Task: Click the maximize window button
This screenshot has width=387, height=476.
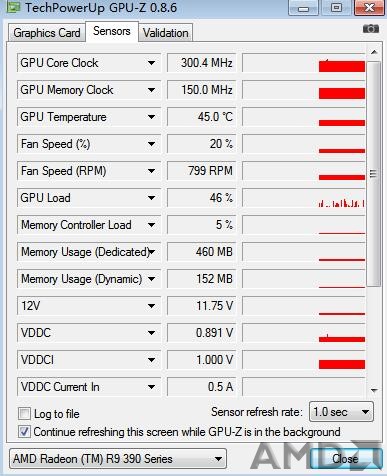Action: pos(336,8)
